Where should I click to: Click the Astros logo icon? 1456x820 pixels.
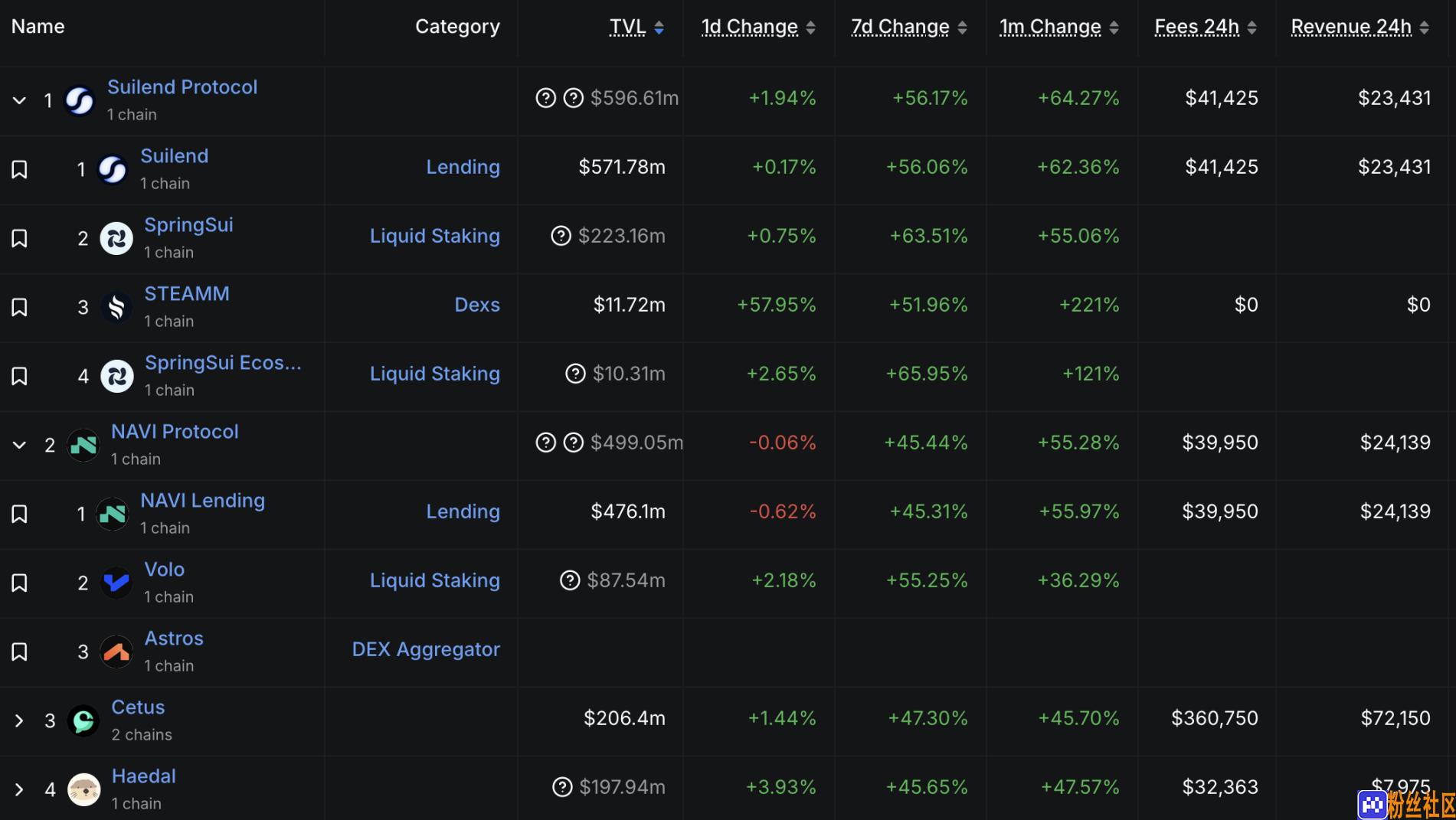click(116, 652)
